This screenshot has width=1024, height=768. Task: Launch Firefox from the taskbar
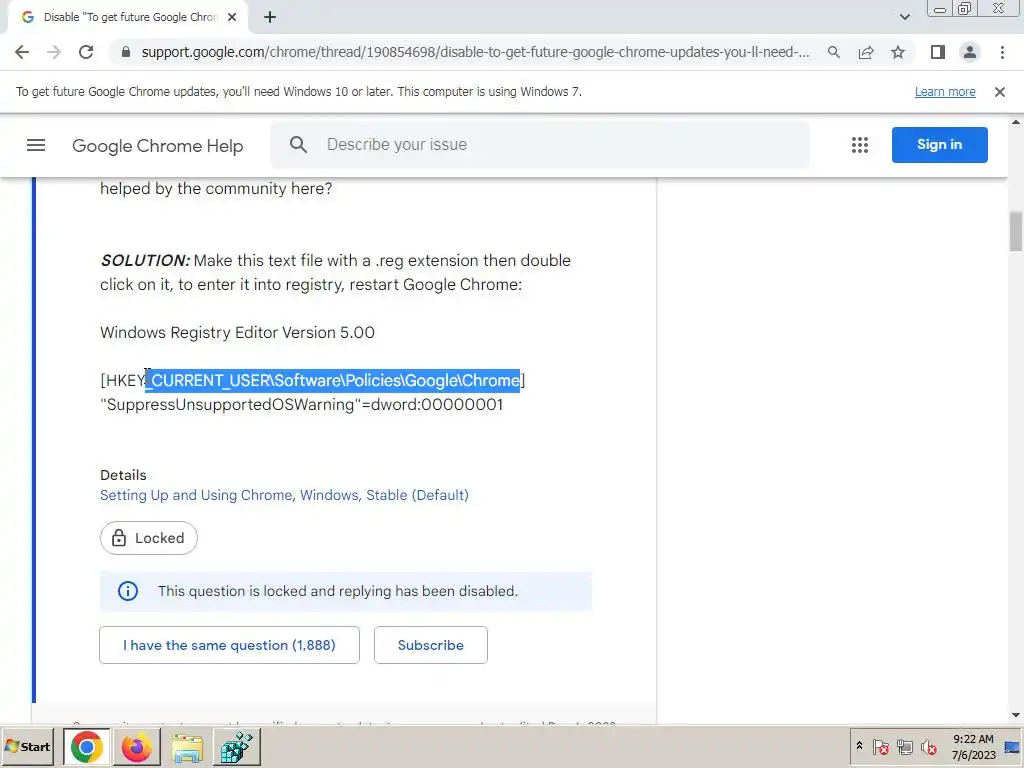pyautogui.click(x=136, y=746)
